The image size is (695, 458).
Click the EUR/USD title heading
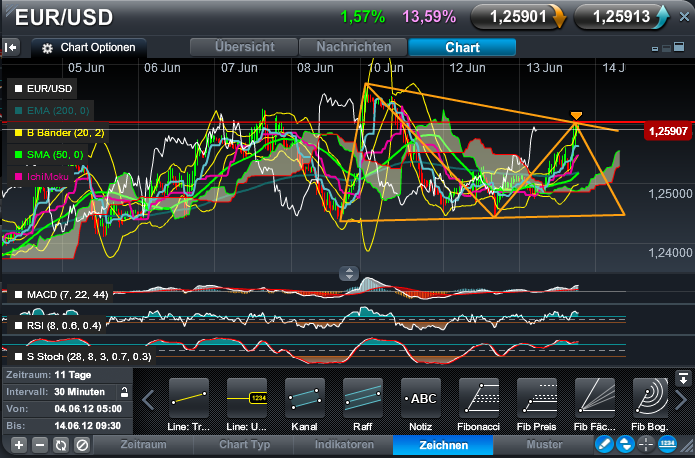pos(64,18)
